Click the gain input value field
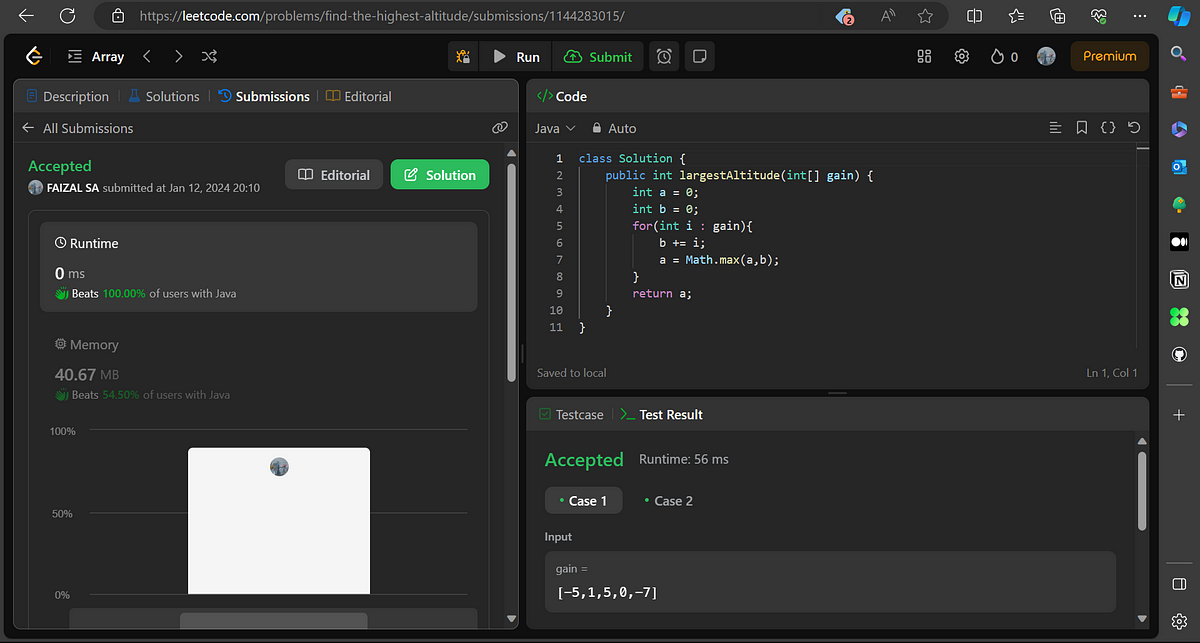1200x643 pixels. click(830, 582)
